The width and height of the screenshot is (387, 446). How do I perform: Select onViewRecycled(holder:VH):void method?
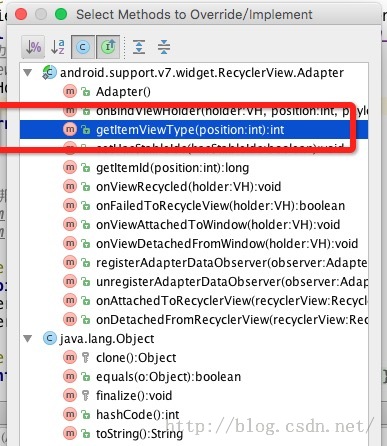194,186
